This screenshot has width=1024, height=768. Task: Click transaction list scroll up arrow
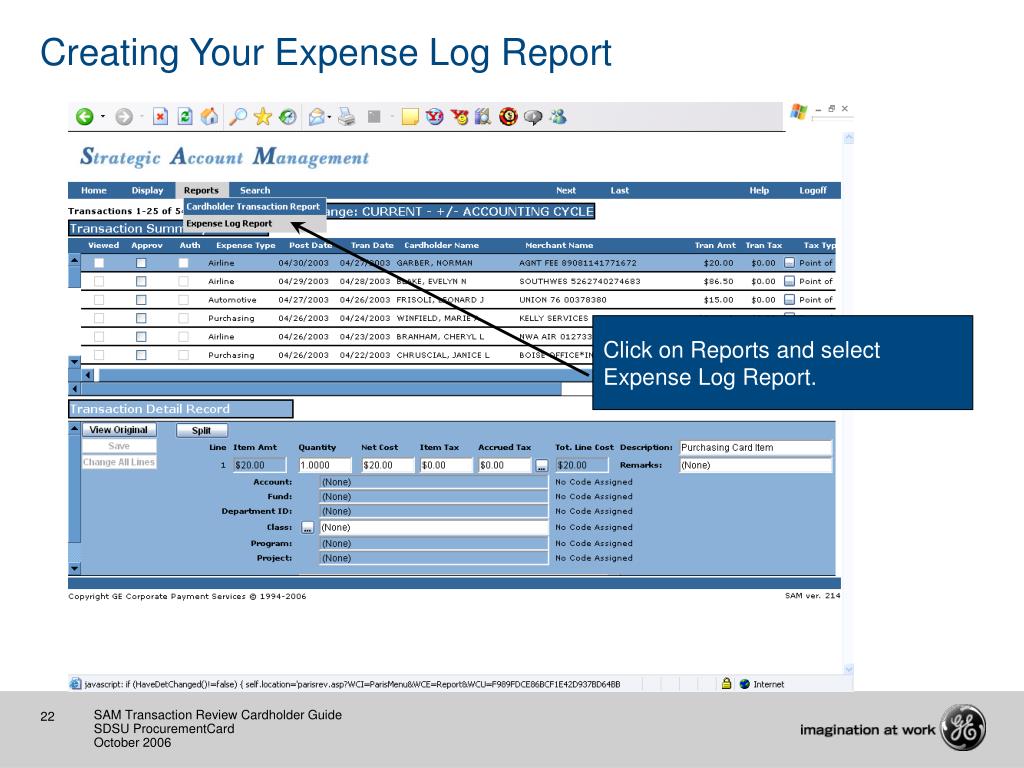click(x=74, y=260)
